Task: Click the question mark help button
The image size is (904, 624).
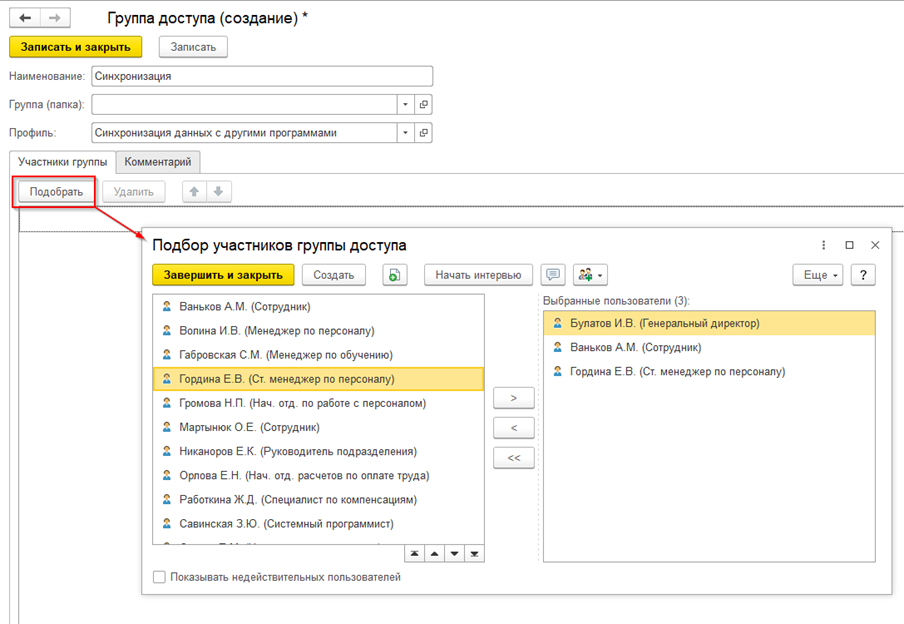Action: coord(863,275)
